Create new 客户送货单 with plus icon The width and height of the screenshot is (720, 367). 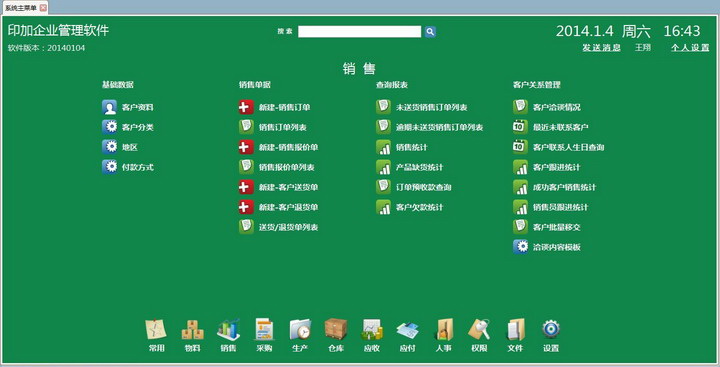(246, 187)
